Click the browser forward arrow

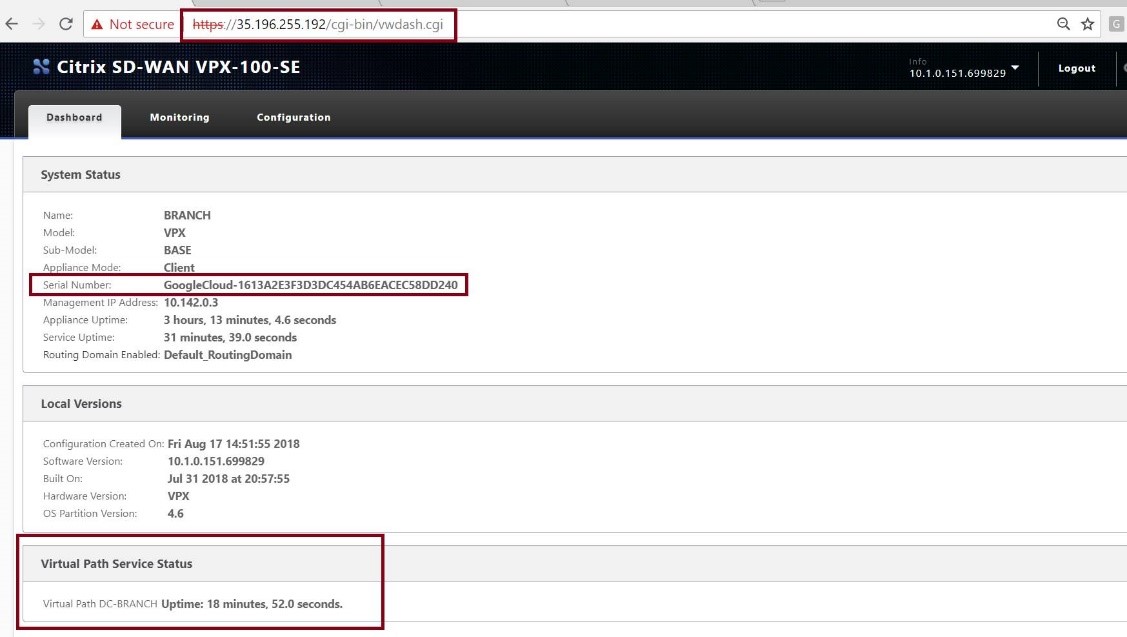coord(39,24)
